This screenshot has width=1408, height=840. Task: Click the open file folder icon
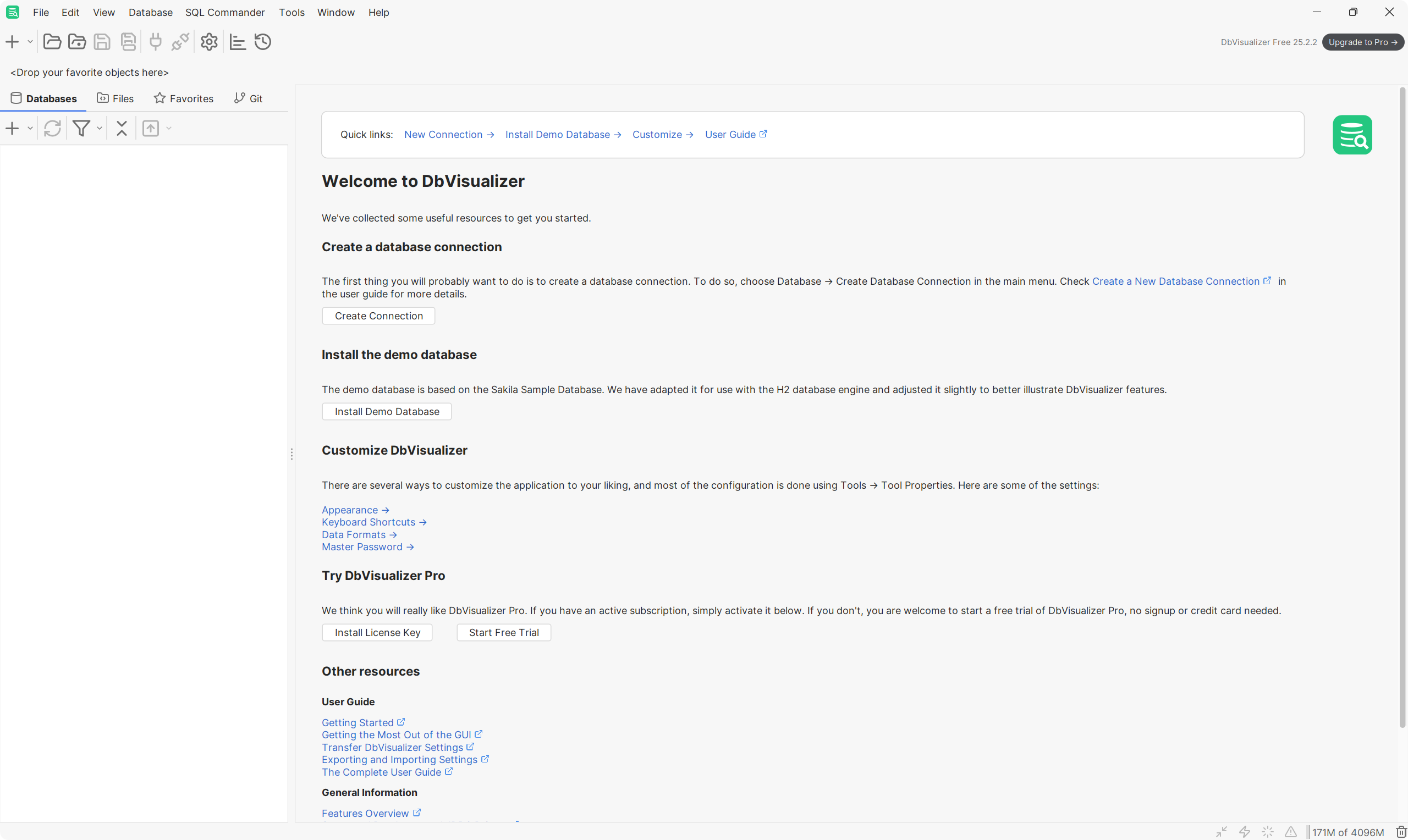pyautogui.click(x=52, y=41)
